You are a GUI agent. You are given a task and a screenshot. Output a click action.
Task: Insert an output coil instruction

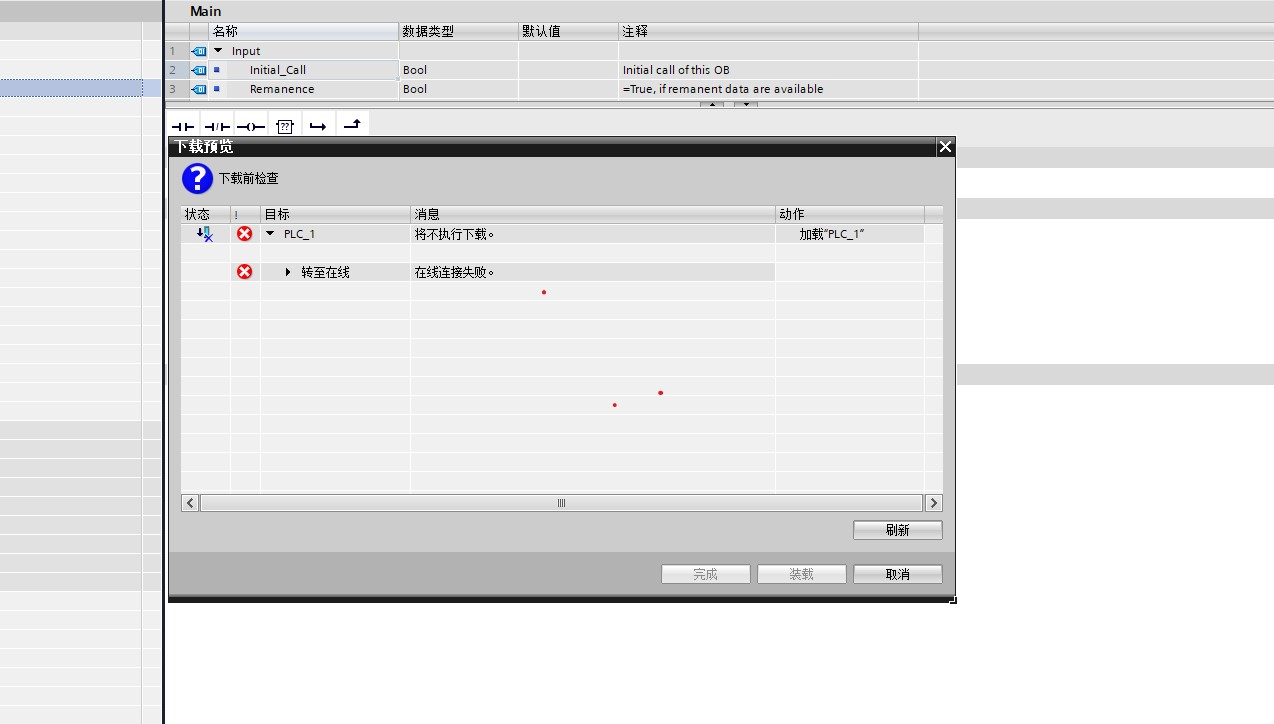pyautogui.click(x=251, y=126)
